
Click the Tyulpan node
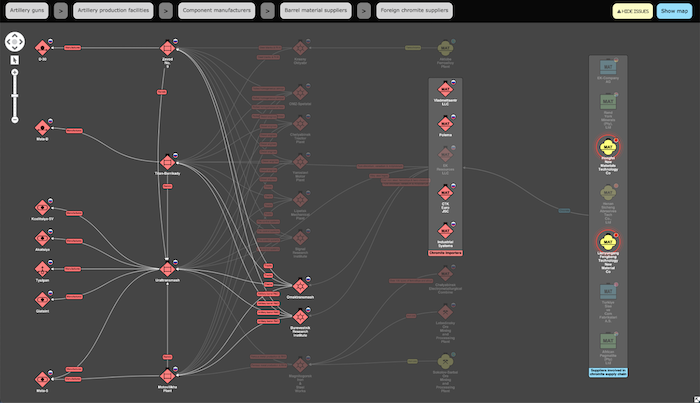42,269
